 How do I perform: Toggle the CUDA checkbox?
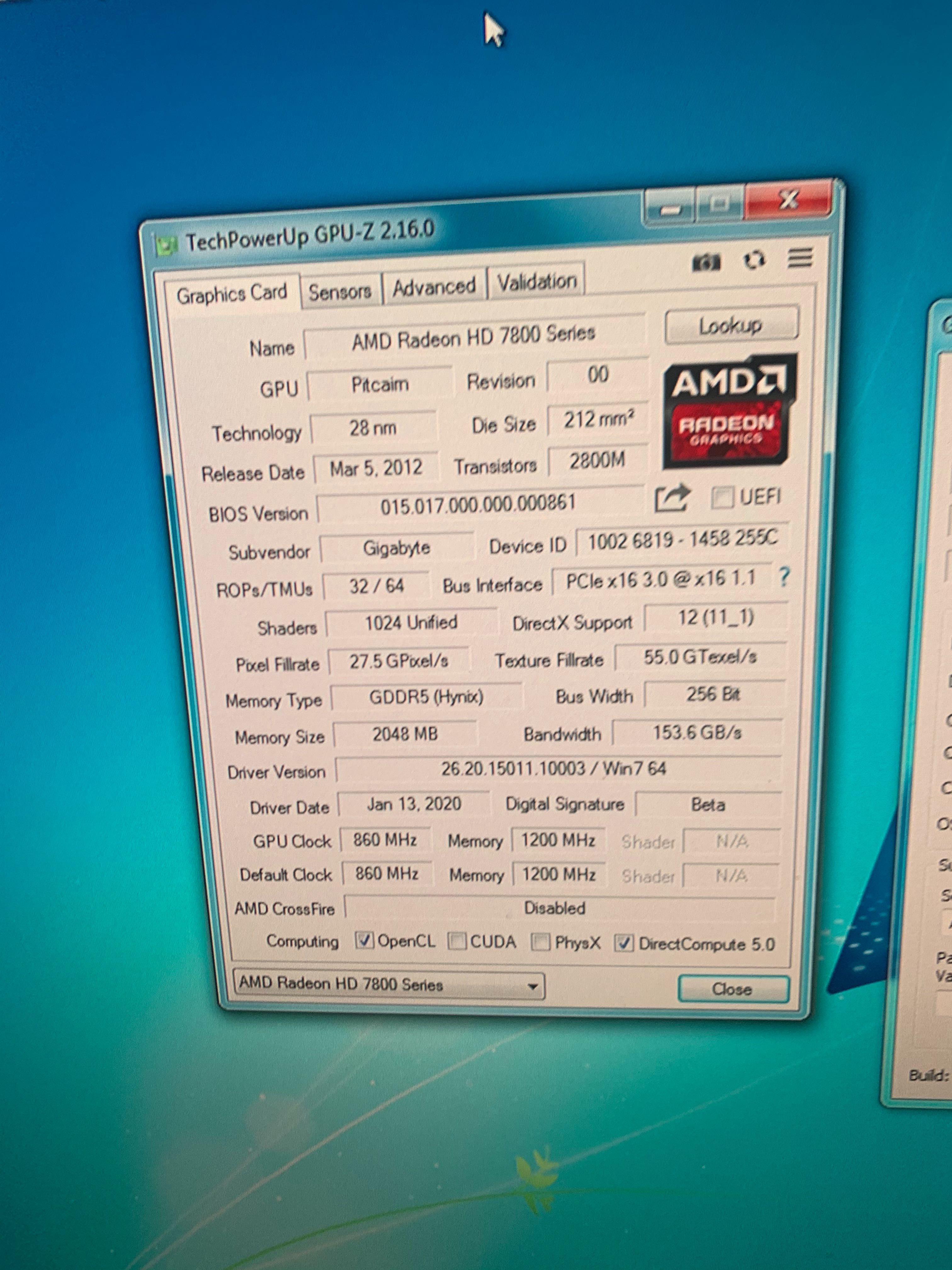point(457,941)
